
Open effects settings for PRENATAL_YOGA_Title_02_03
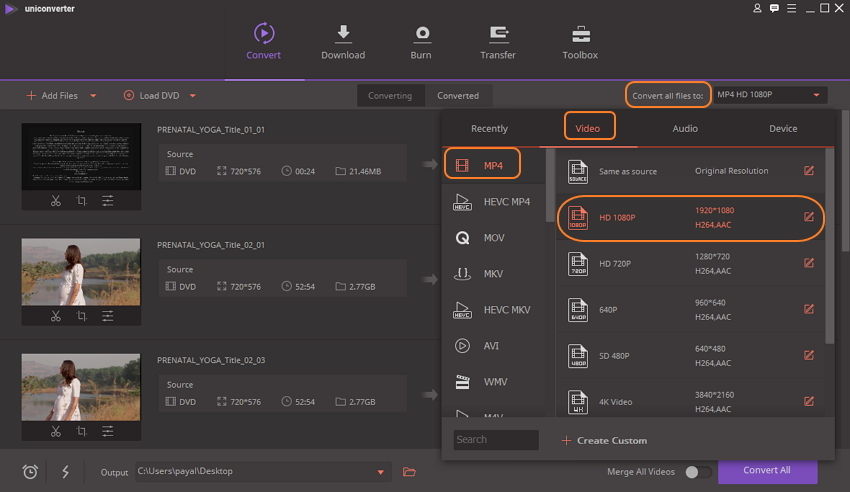[107, 431]
